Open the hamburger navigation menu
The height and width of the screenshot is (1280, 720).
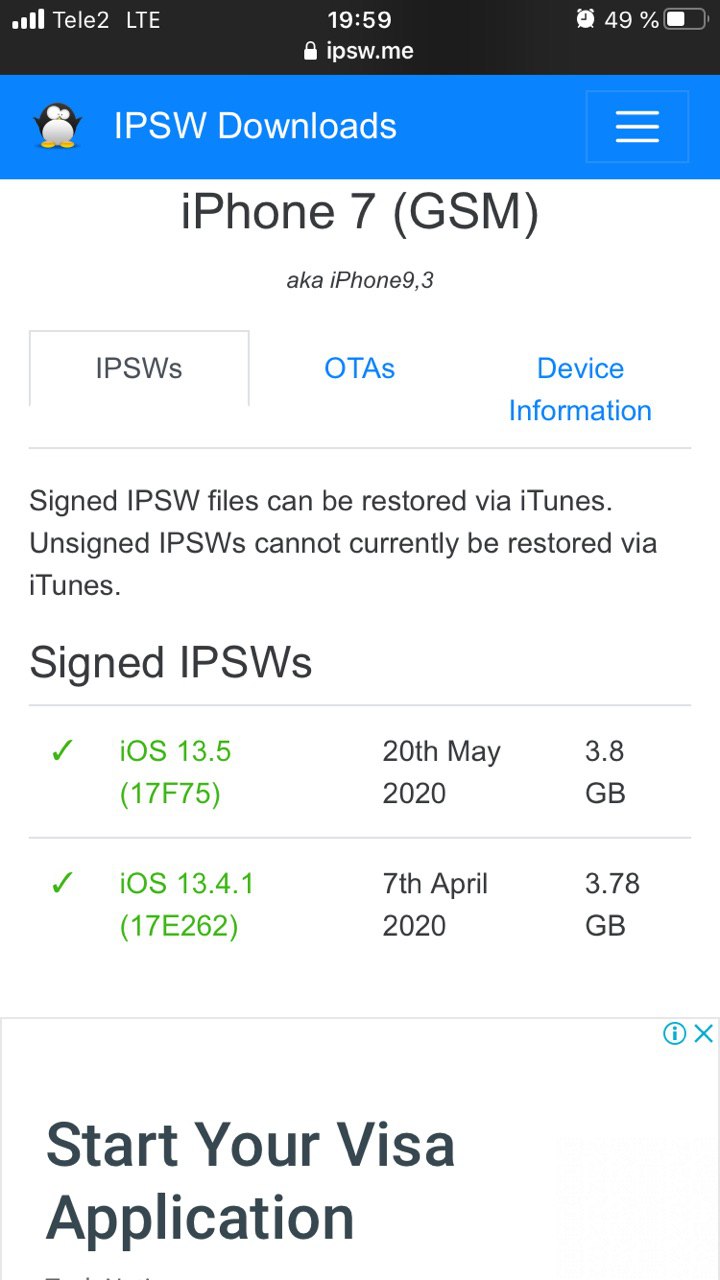637,127
